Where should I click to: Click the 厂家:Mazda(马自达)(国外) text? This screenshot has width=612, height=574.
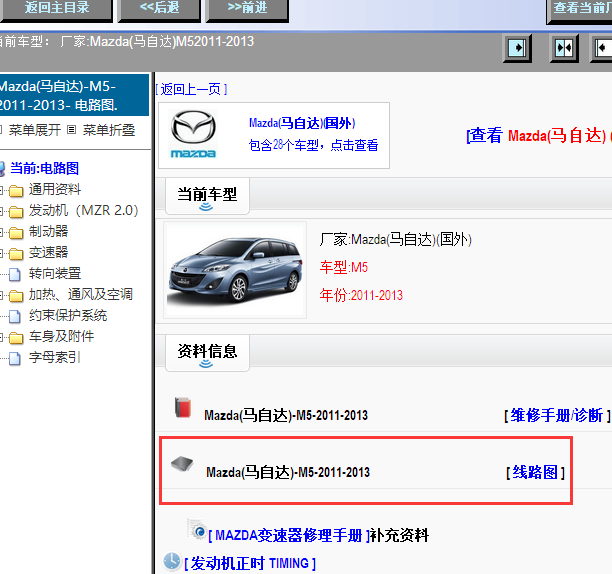click(395, 239)
